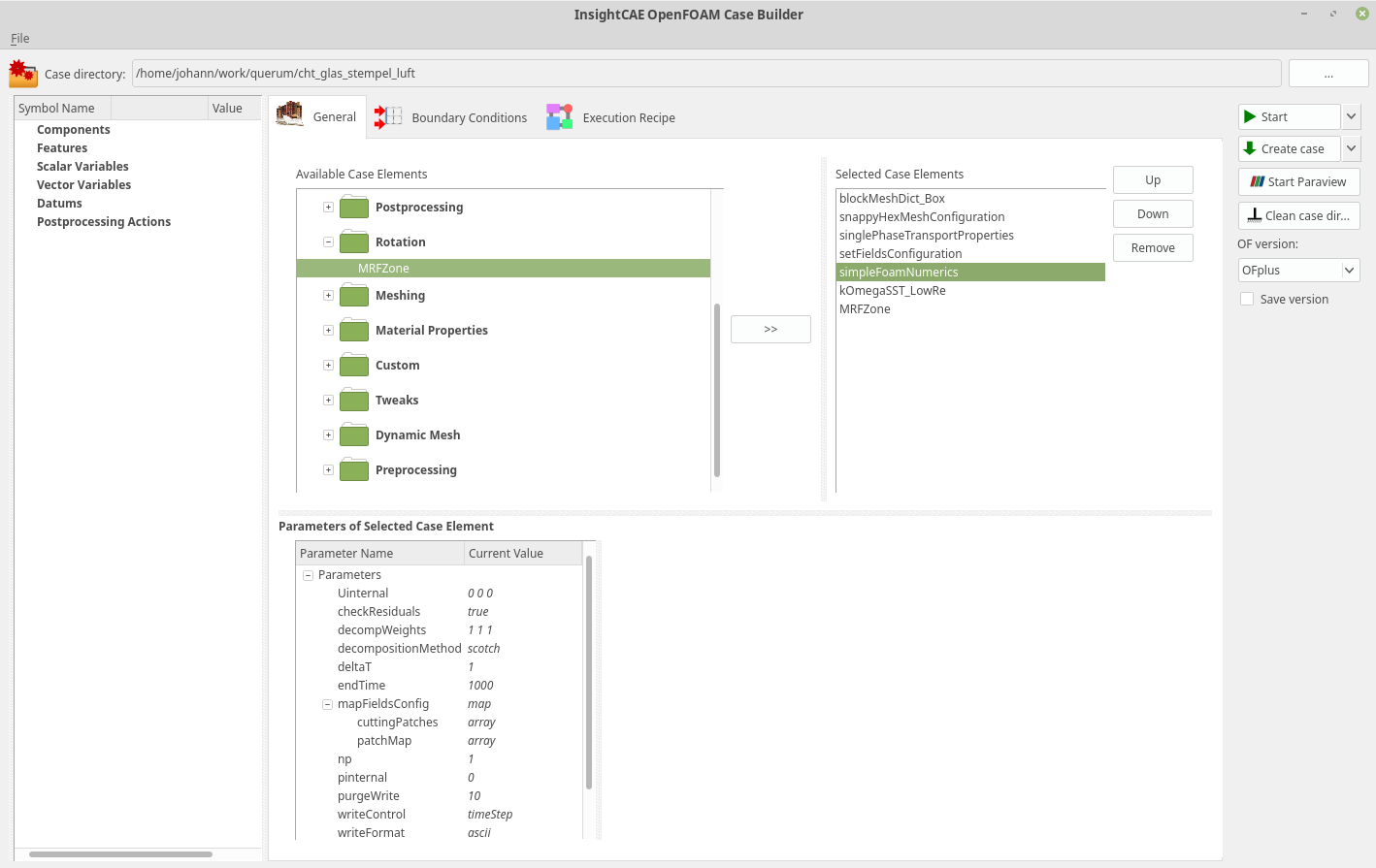Viewport: 1376px width, 868px height.
Task: Select simpleFoamNumerics element
Action: click(970, 272)
